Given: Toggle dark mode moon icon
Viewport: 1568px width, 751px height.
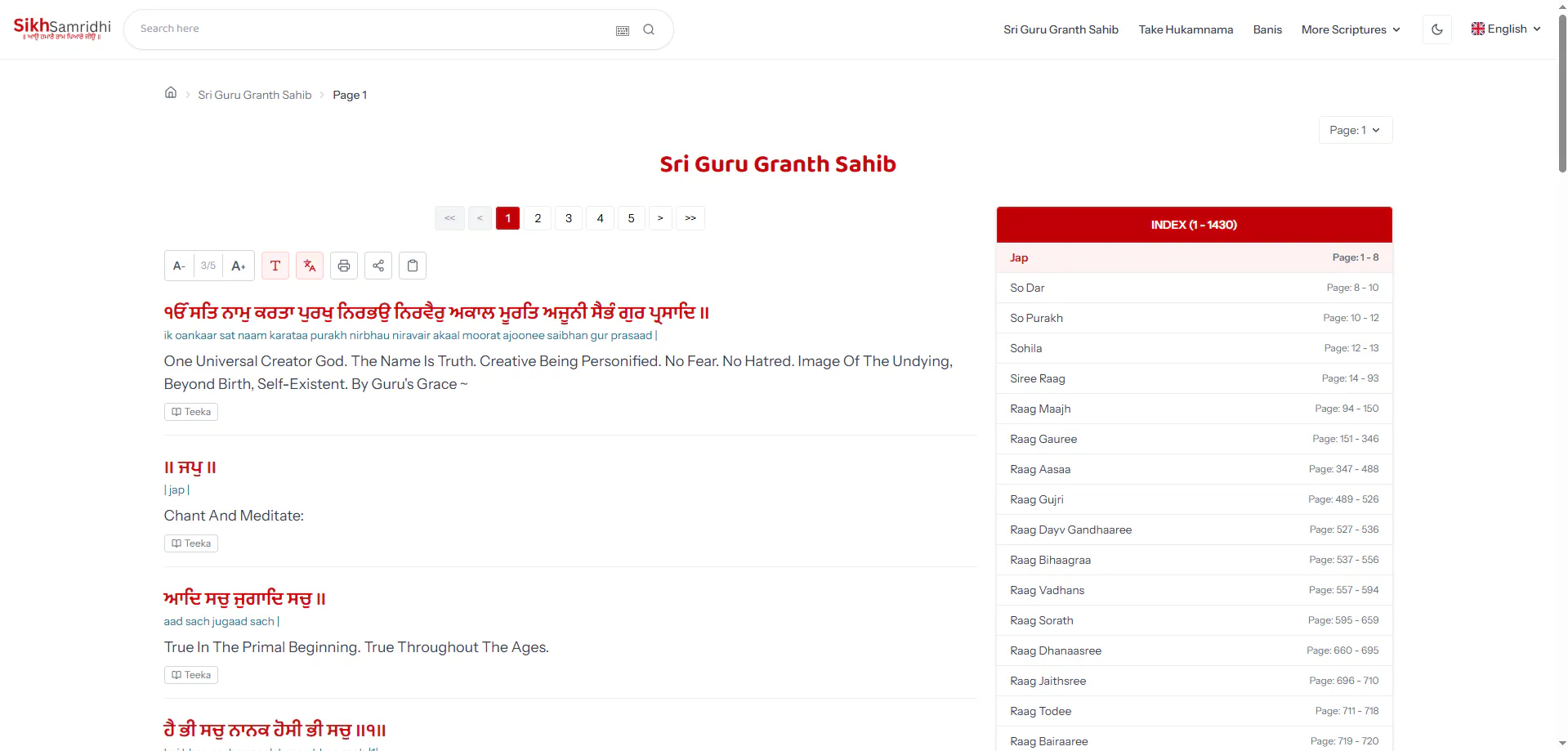Looking at the screenshot, I should [1437, 29].
